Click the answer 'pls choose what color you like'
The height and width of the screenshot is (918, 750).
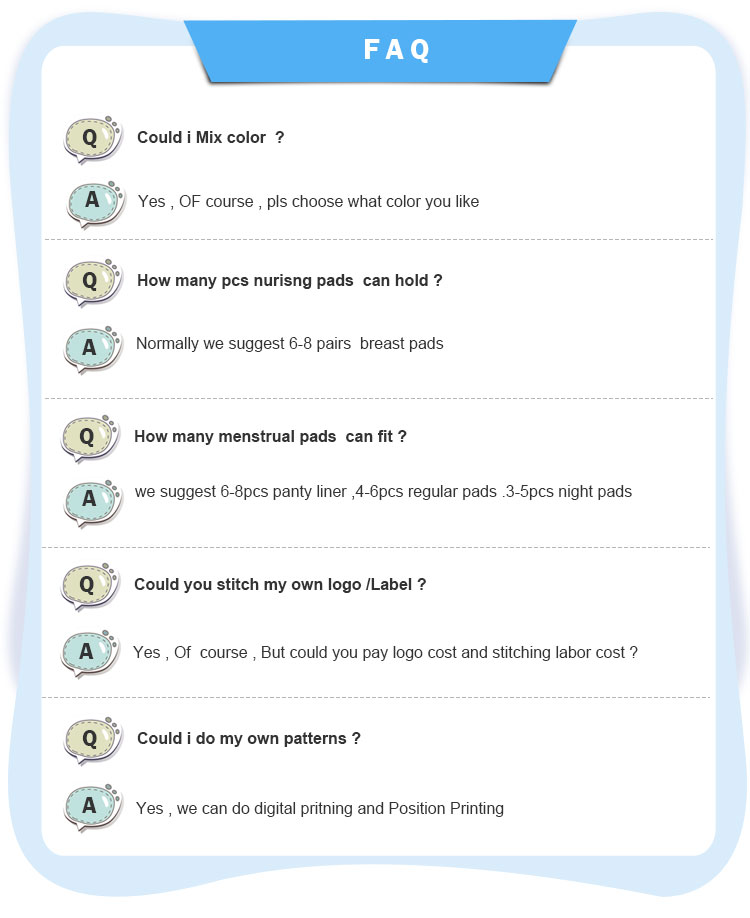(x=309, y=202)
